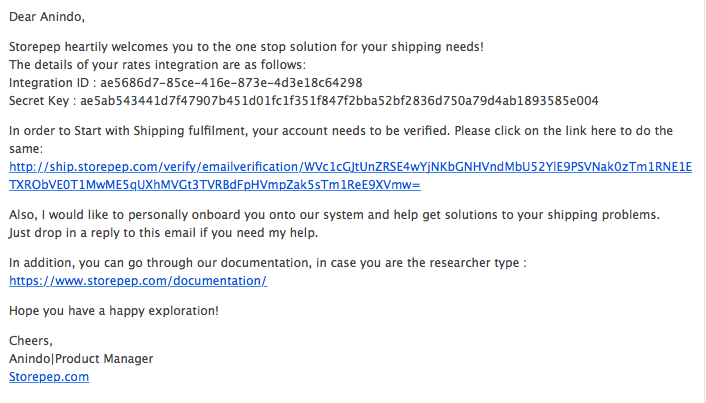This screenshot has width=706, height=403.
Task: Click the Integration ID value ae5686d7
Action: (231, 83)
